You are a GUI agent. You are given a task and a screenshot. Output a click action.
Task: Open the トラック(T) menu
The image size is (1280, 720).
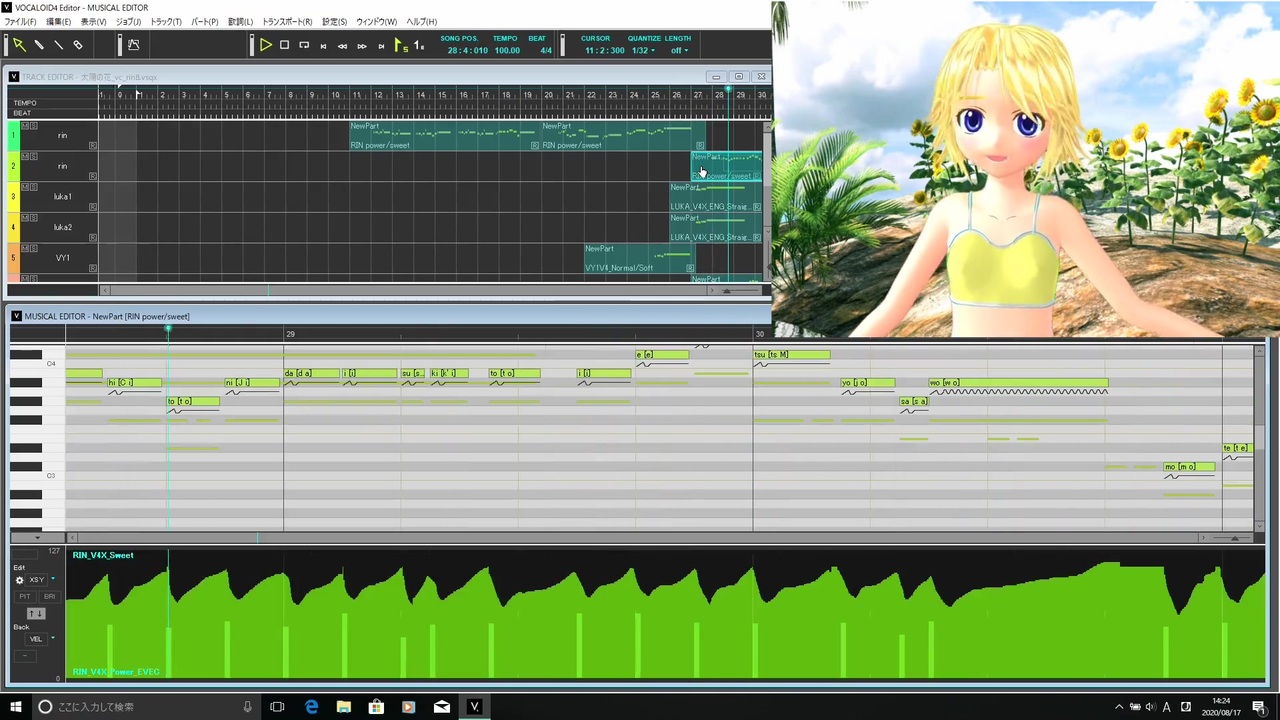(x=166, y=22)
